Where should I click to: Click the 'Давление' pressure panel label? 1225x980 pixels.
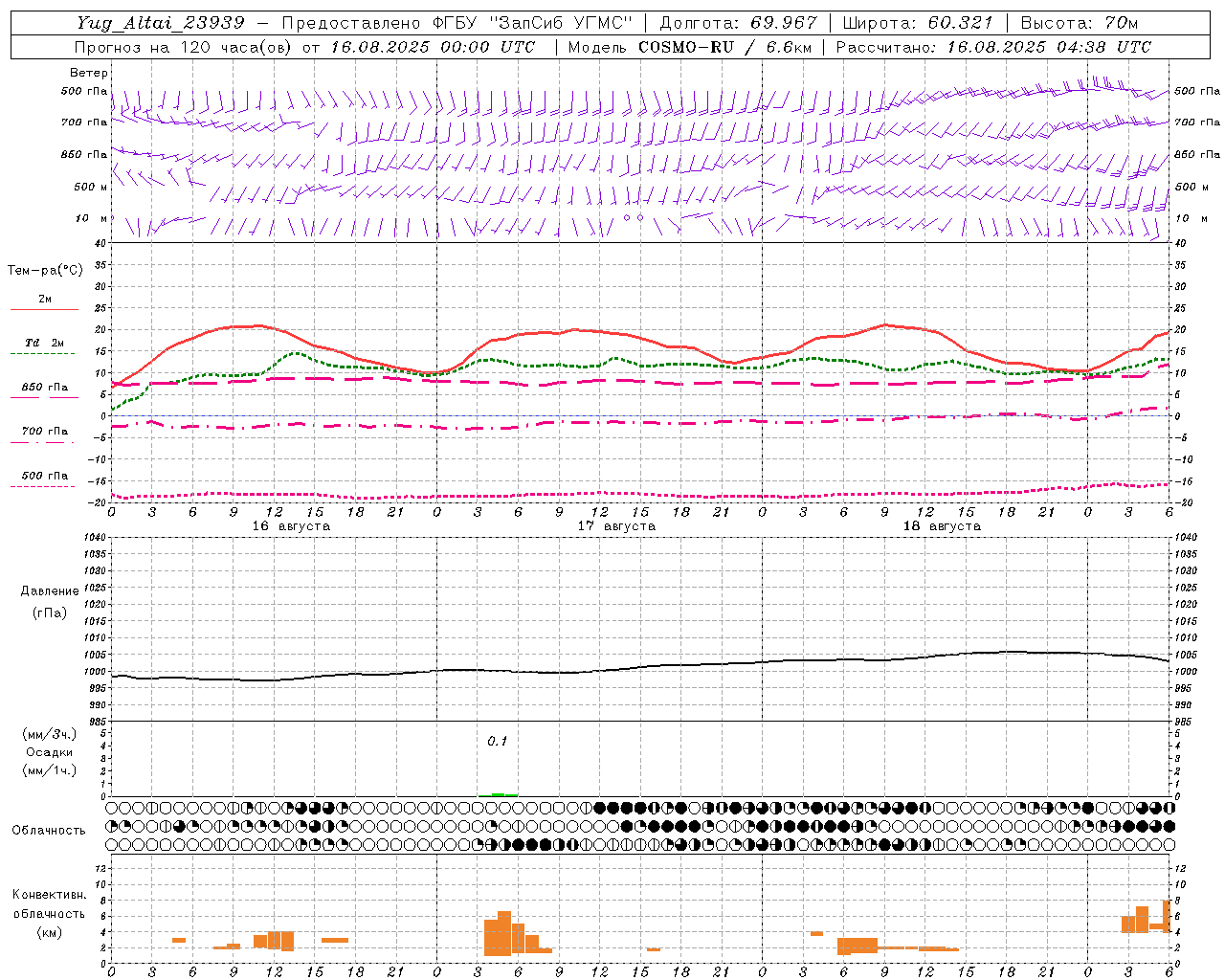(x=50, y=591)
